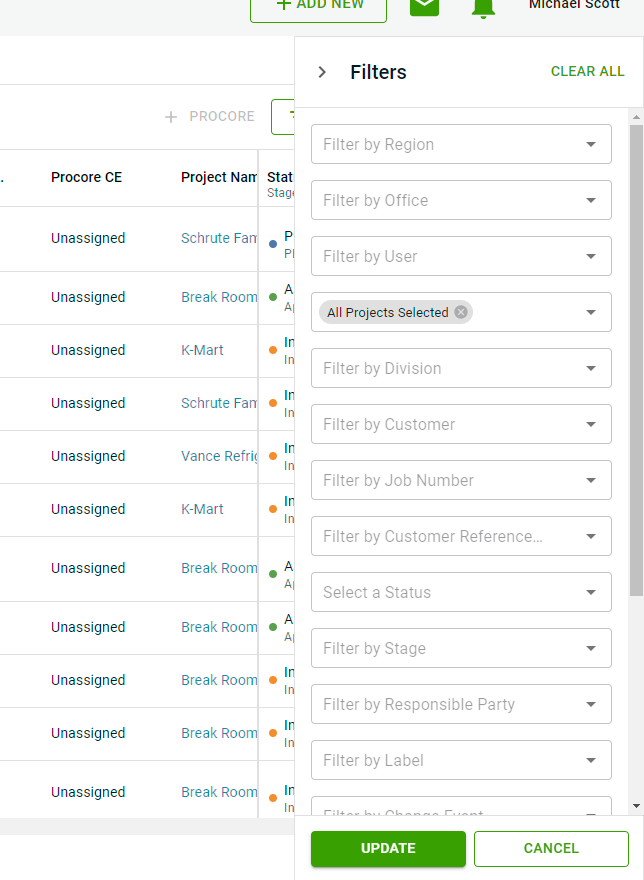Expand the Filter by Stage dropdown

click(591, 648)
